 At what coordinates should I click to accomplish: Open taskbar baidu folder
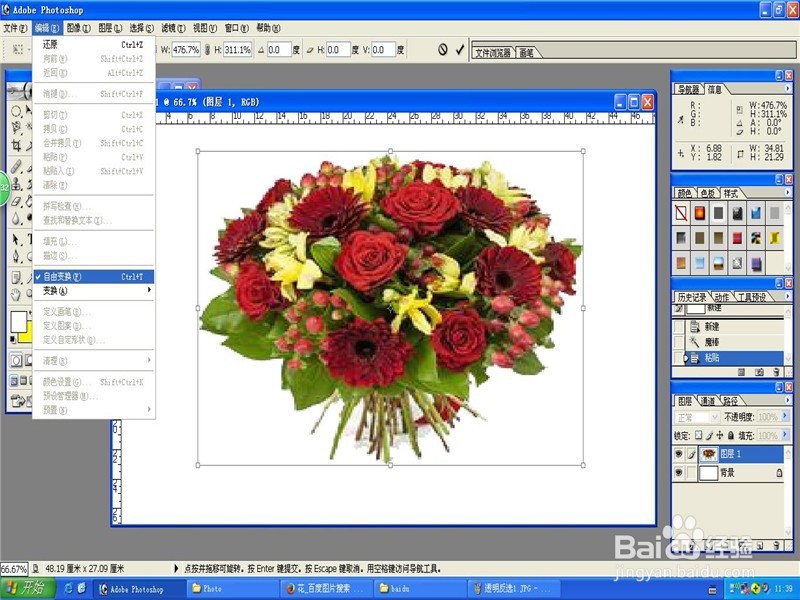coord(420,589)
